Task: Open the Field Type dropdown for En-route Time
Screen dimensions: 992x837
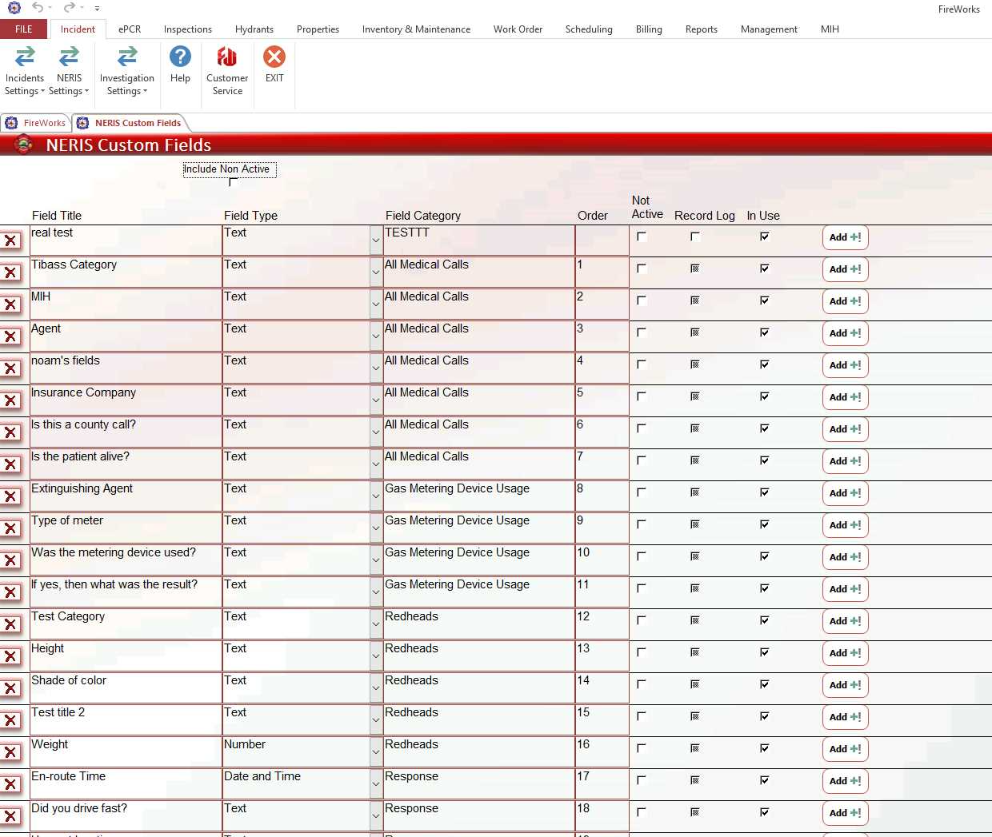Action: click(375, 782)
